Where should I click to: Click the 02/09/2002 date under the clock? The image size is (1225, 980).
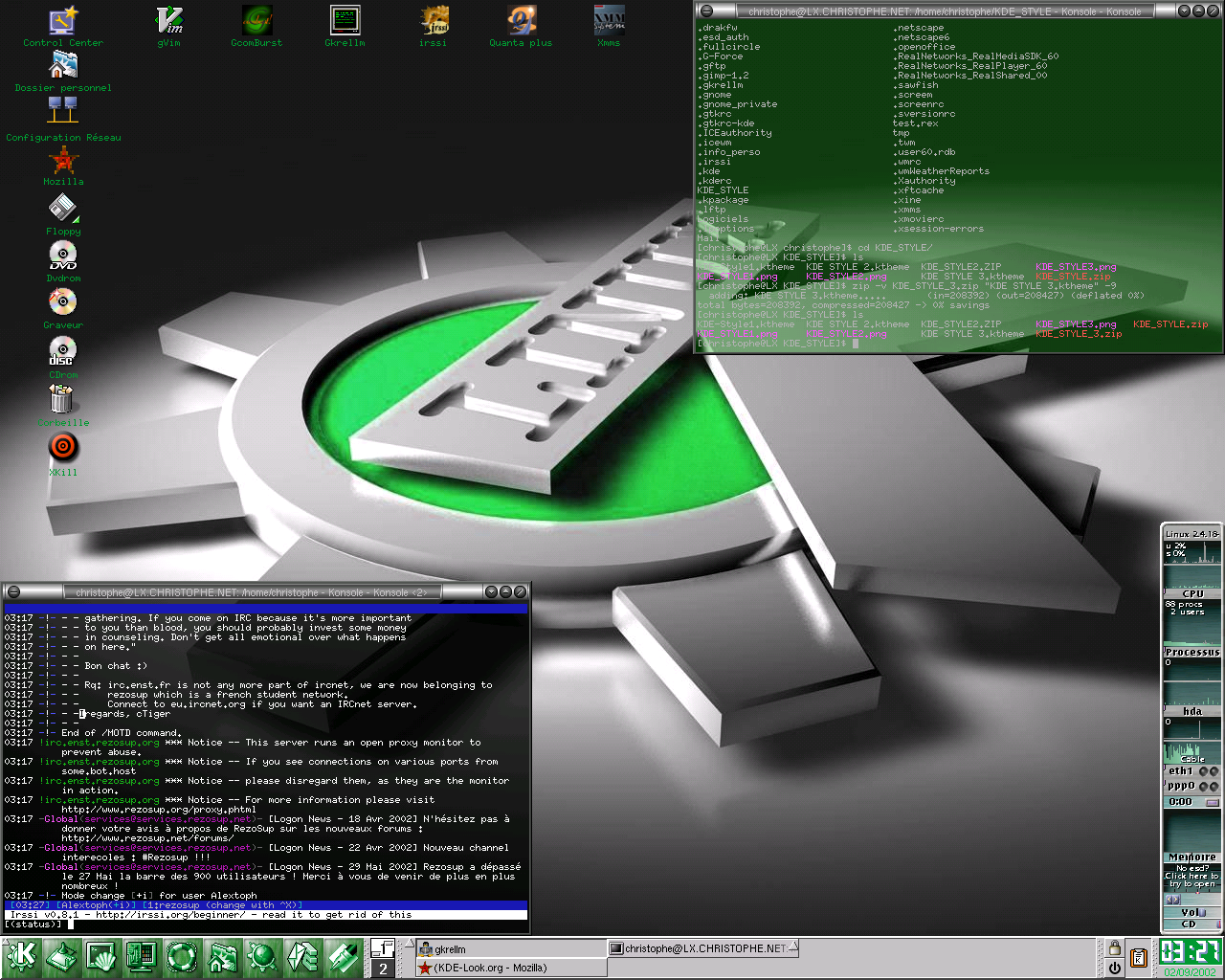[x=1190, y=971]
